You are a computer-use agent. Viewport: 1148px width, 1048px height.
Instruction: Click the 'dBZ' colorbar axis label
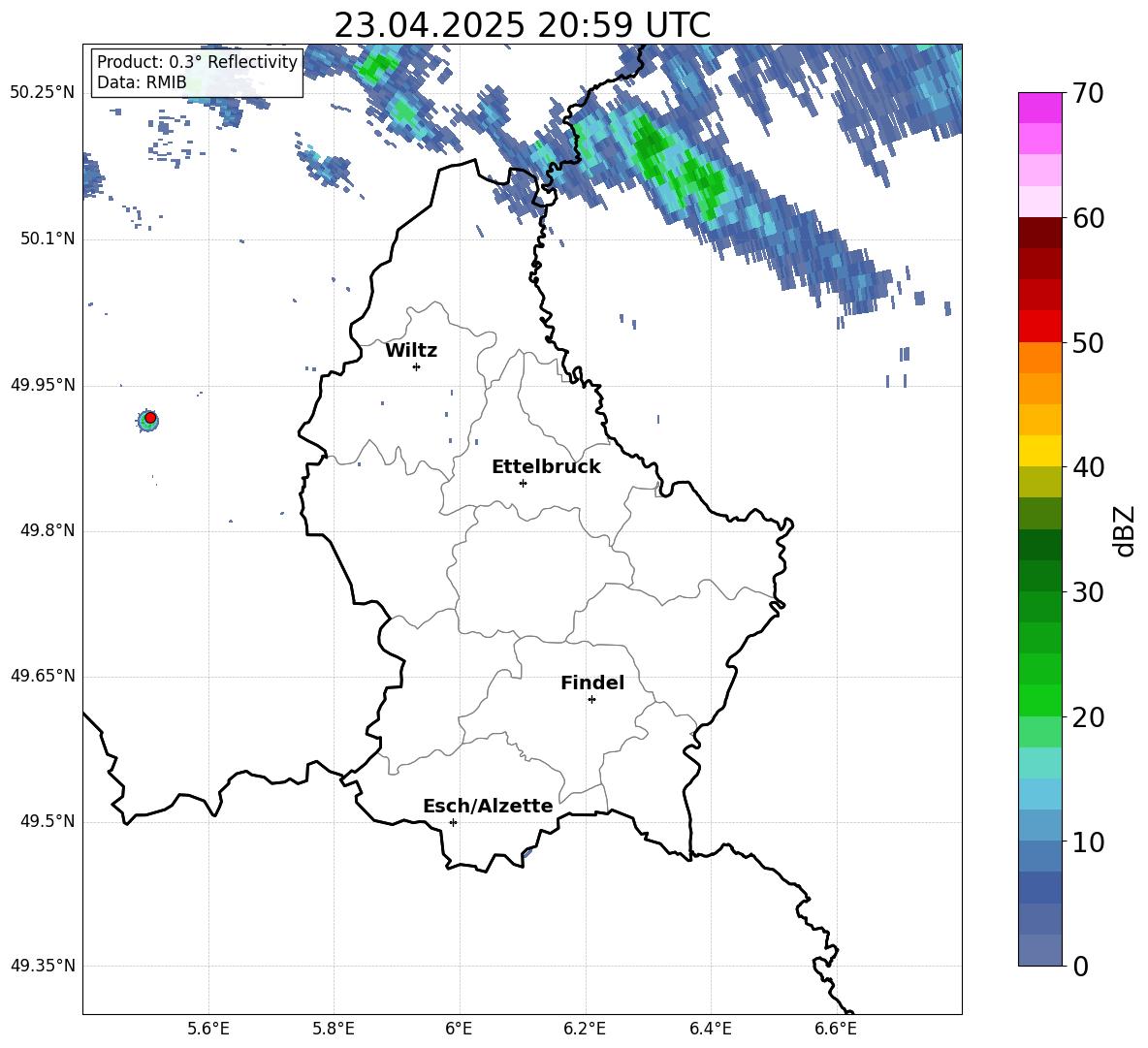click(1123, 530)
